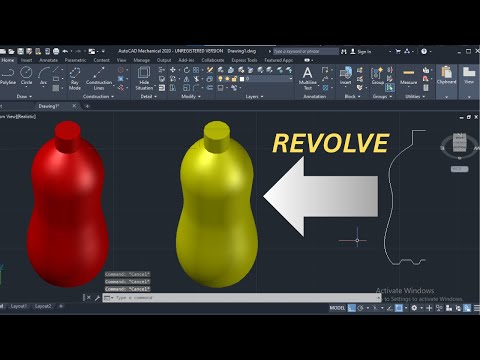The height and width of the screenshot is (360, 480).
Task: Click the command line input field
Action: (x=242, y=298)
